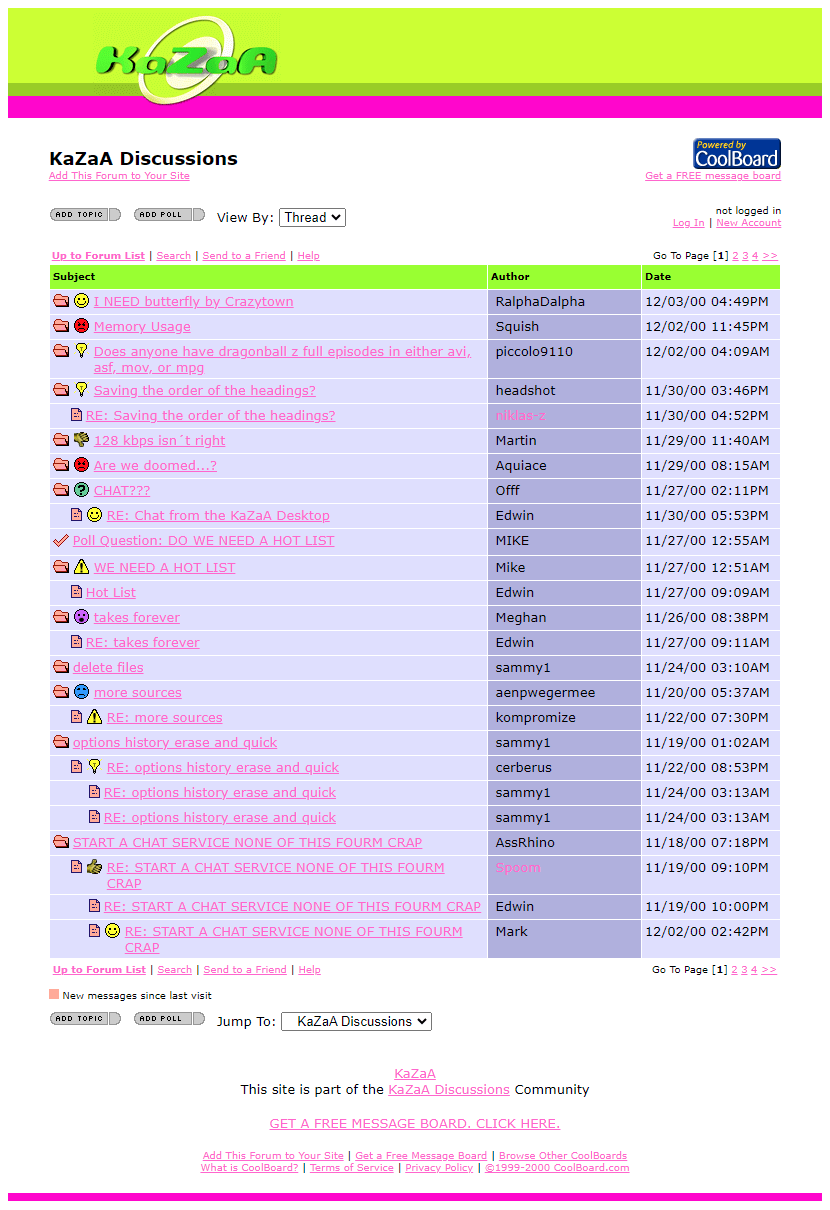Click smiley icon beside Mark's reply
This screenshot has height=1210, width=830.
[x=113, y=931]
